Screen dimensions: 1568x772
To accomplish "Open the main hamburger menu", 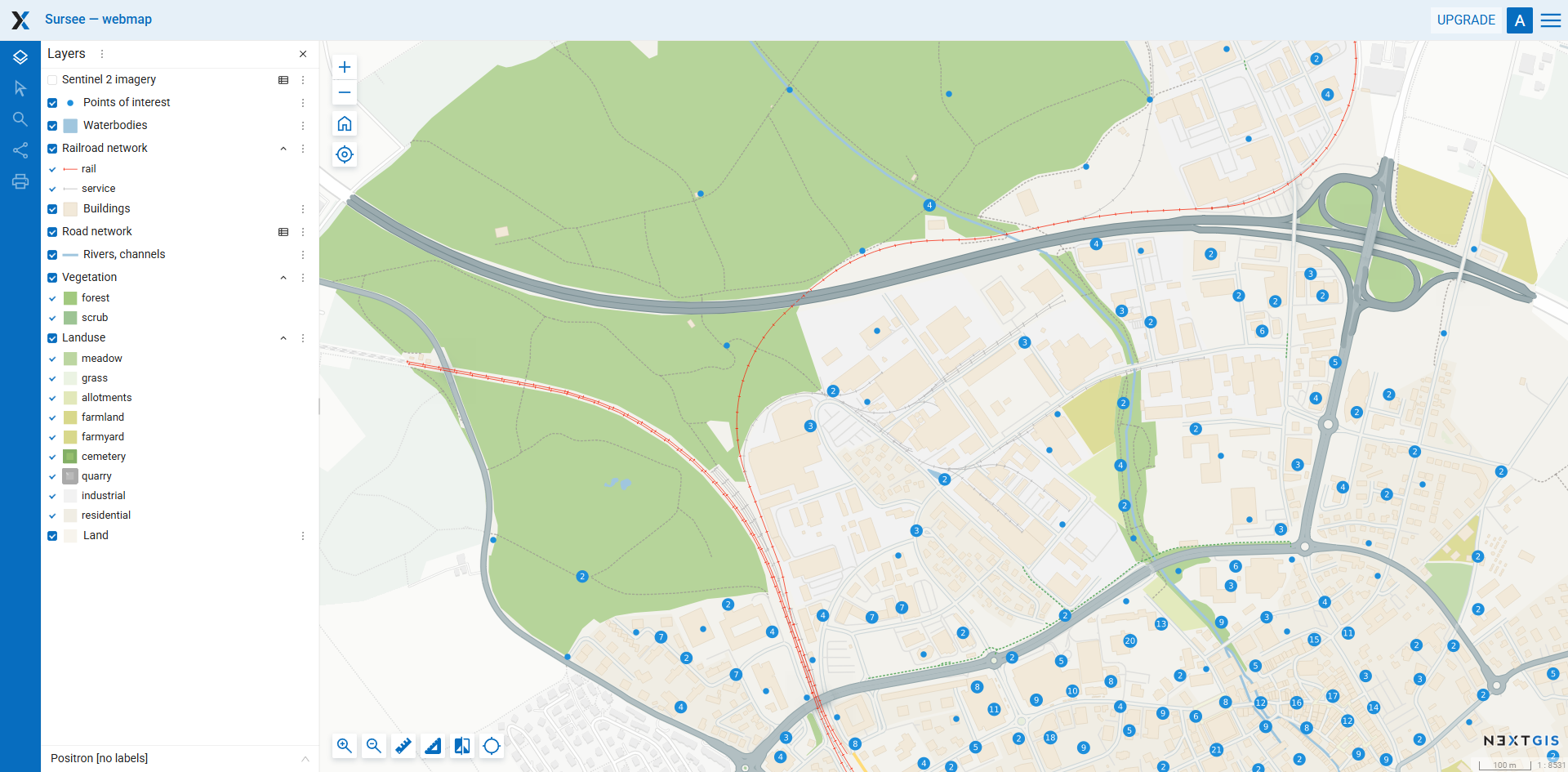I will (1551, 20).
